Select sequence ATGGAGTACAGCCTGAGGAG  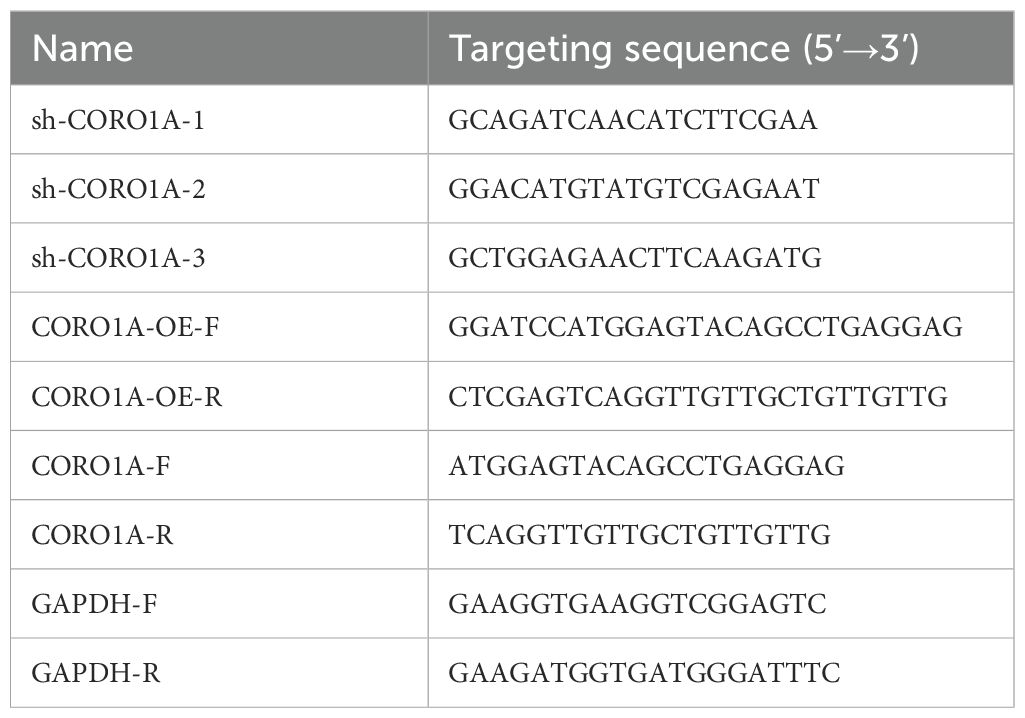click(647, 466)
